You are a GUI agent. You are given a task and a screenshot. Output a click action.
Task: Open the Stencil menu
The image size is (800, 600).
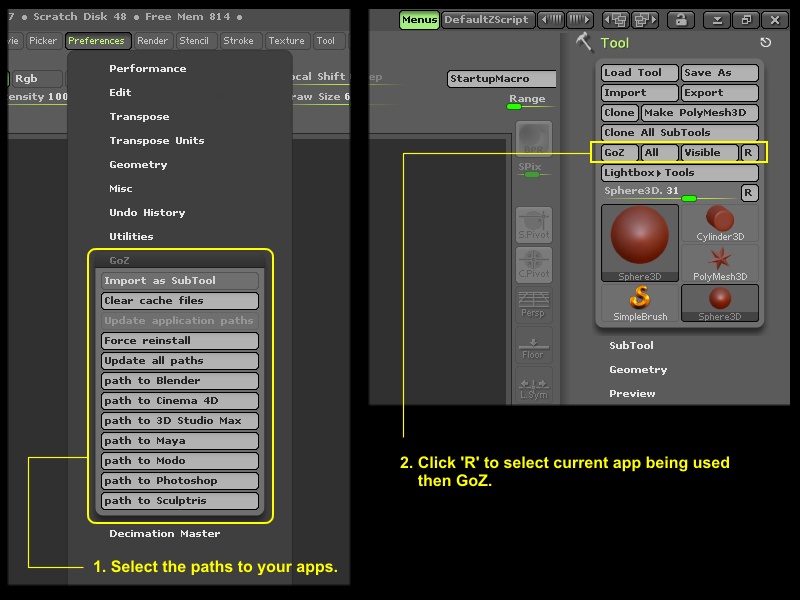(x=194, y=41)
